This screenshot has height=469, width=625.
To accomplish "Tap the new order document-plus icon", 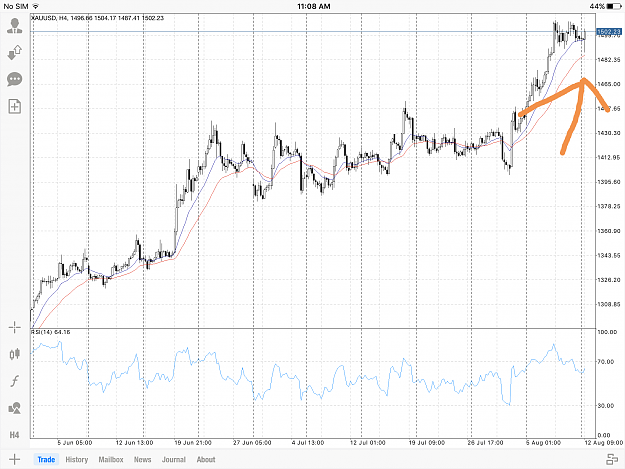I will click(x=15, y=106).
